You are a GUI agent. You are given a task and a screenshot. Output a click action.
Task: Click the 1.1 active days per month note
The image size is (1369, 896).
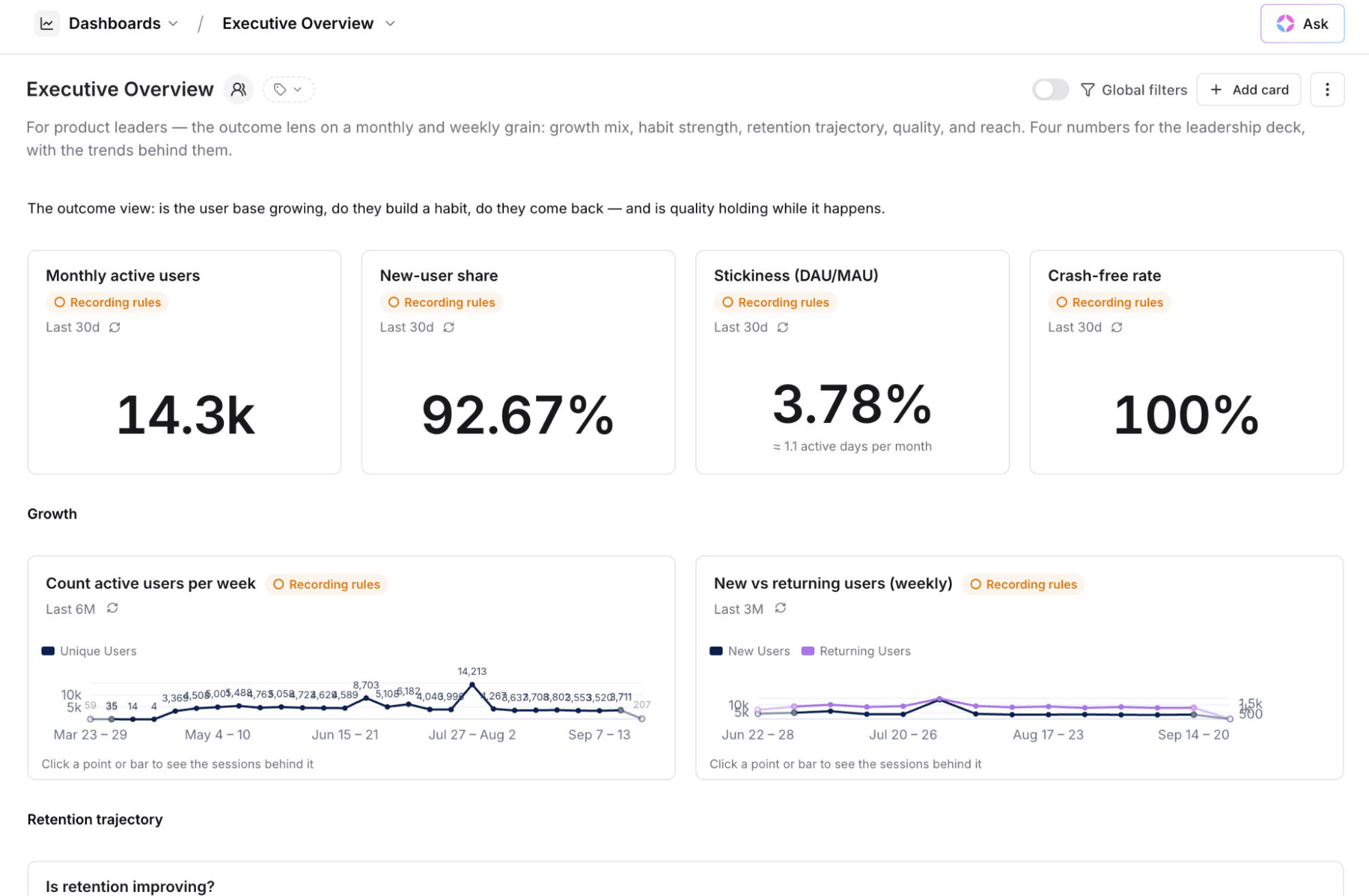(853, 446)
